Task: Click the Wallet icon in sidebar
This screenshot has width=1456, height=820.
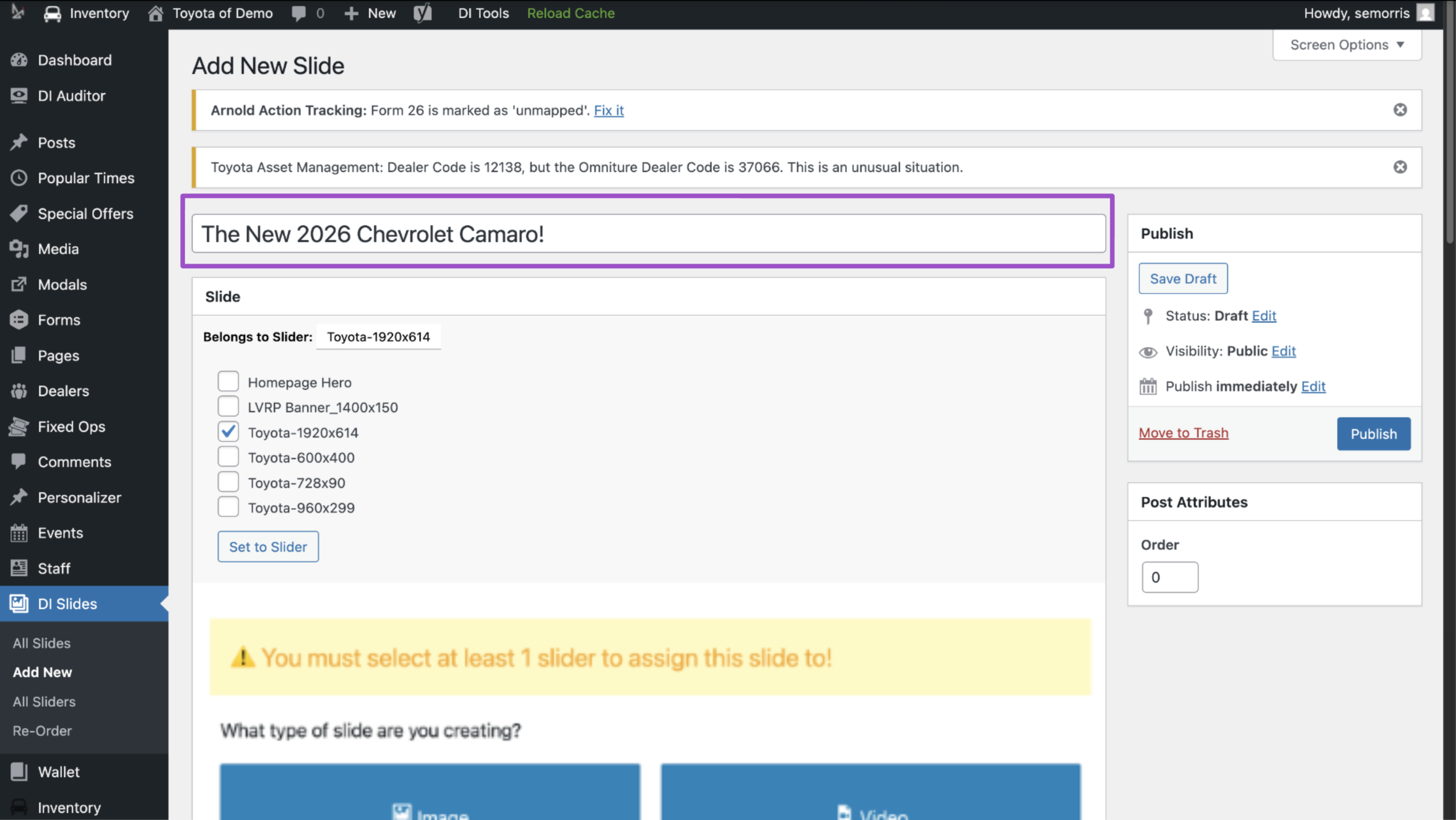Action: tap(19, 772)
